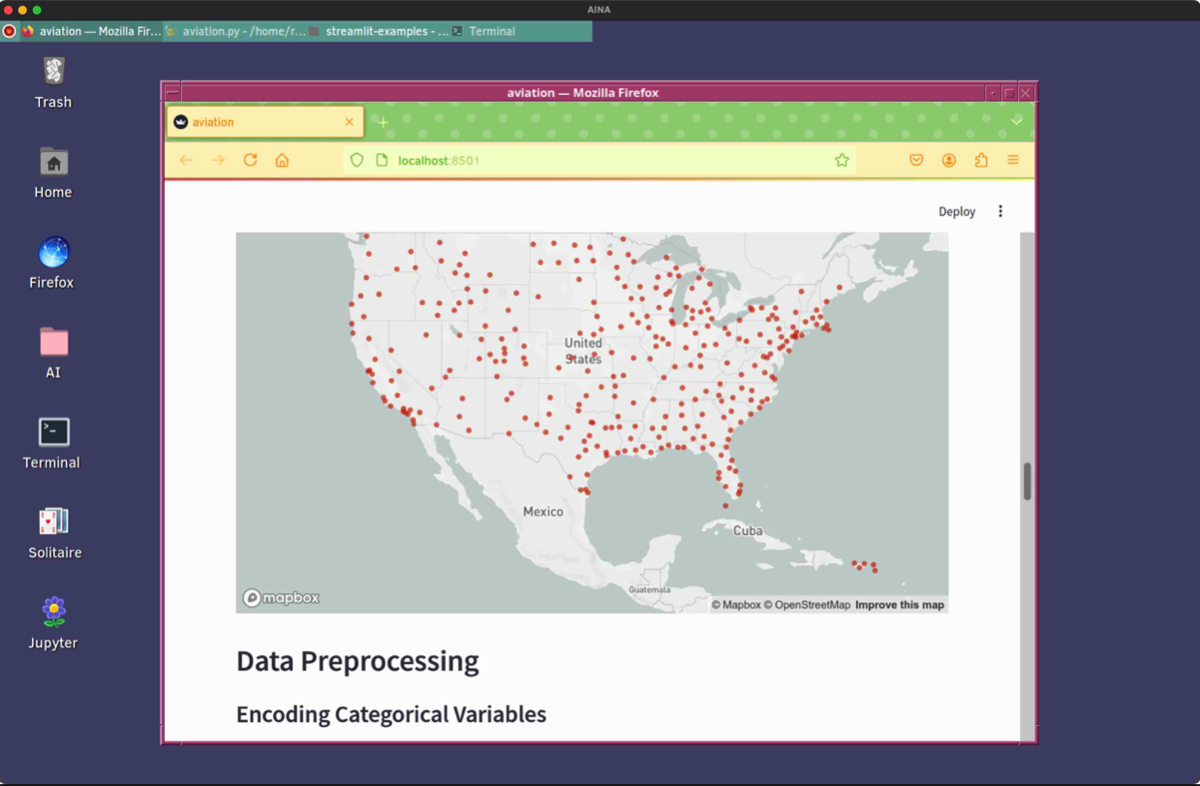Open the Extensions puzzle icon
Screen dimensions: 1200x786
coord(981,160)
